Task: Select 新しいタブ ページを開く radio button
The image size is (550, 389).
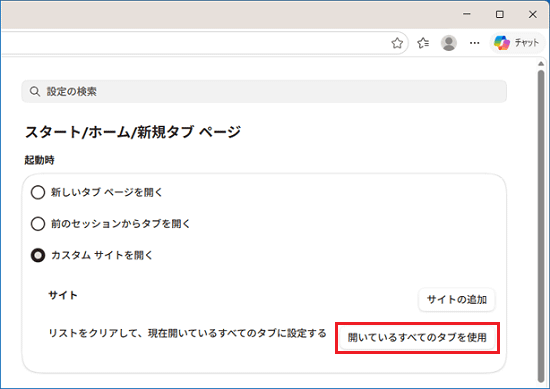Action: point(38,192)
